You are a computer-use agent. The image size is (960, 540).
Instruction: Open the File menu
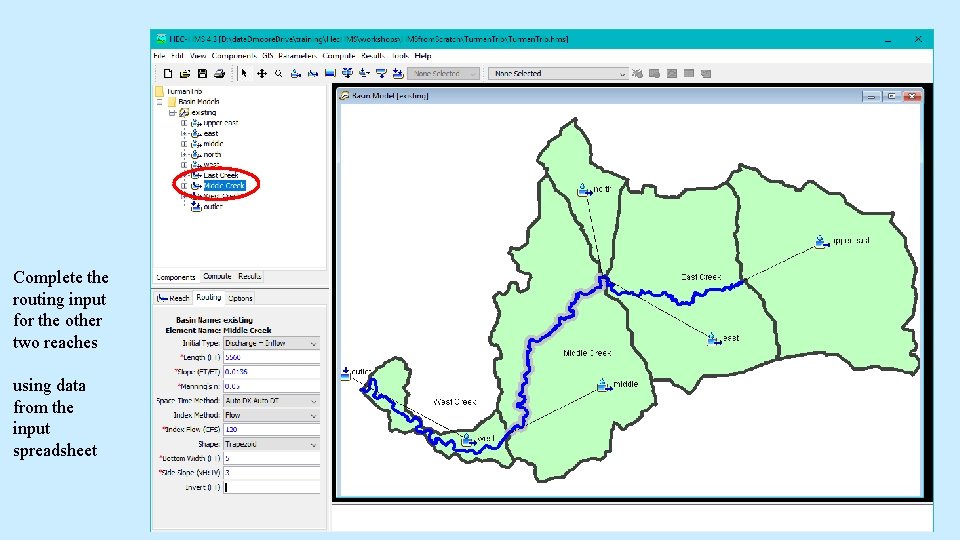tap(159, 56)
